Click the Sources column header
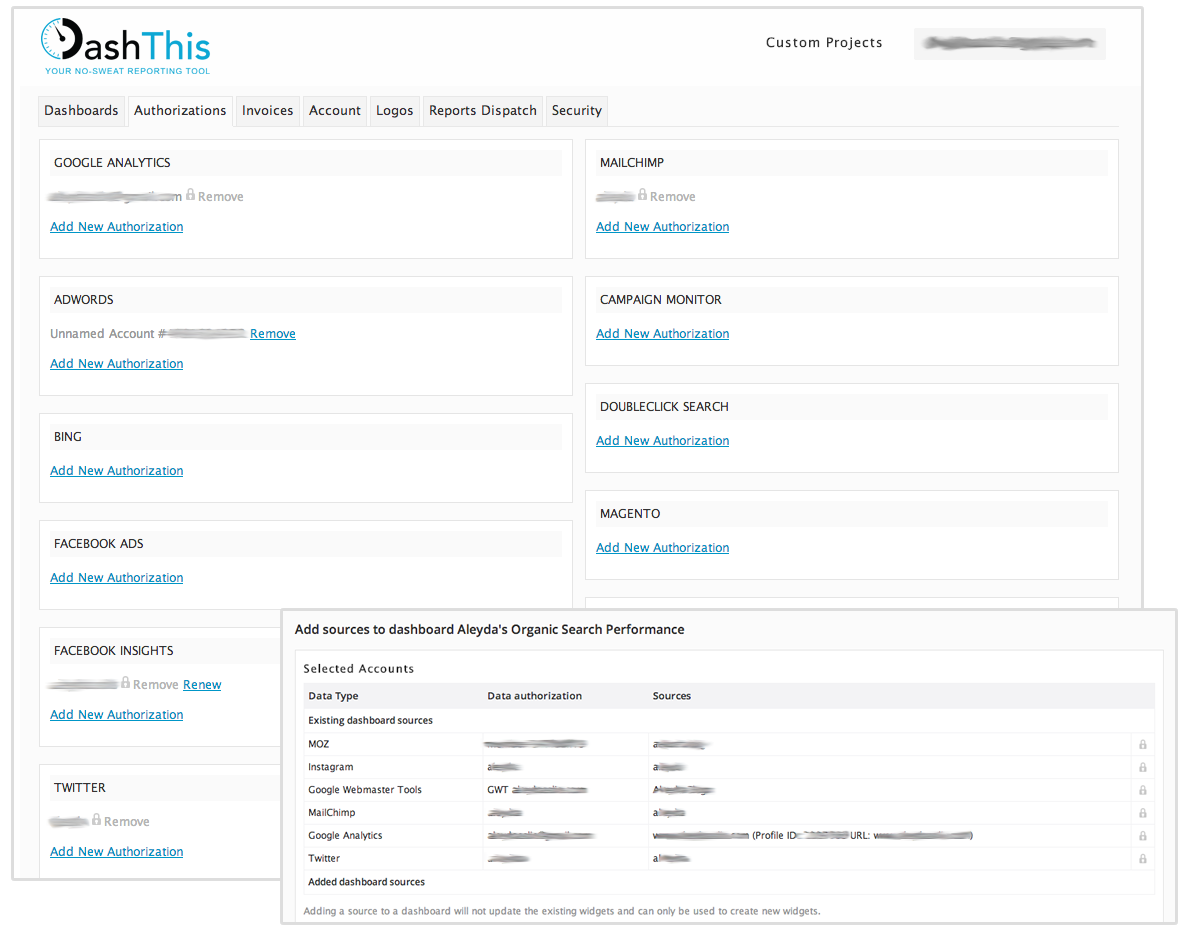Viewport: 1194px width, 932px height. click(672, 696)
